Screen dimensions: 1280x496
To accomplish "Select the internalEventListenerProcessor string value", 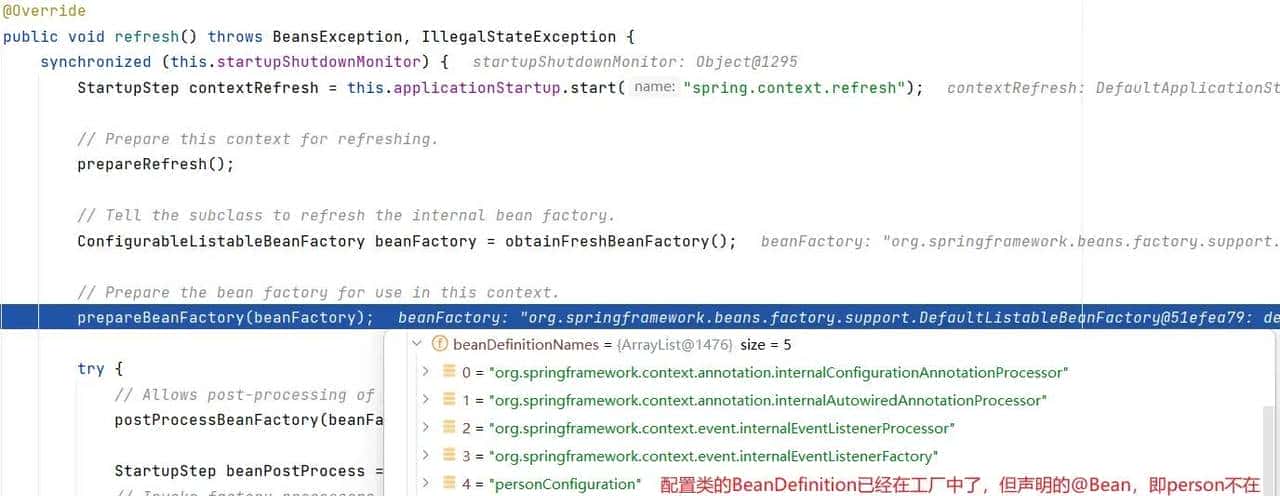I will tap(722, 428).
